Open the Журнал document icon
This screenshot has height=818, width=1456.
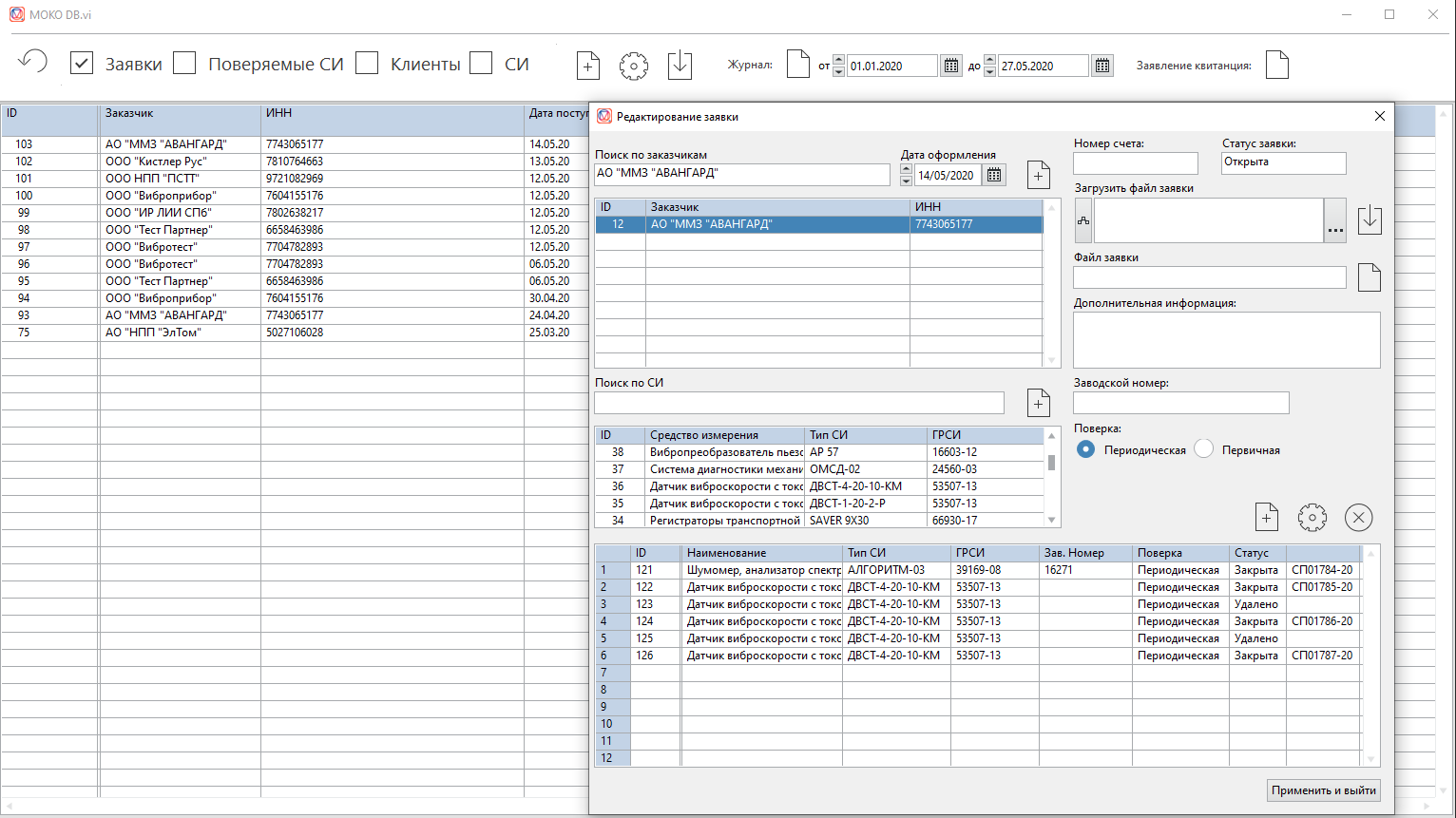pos(798,65)
